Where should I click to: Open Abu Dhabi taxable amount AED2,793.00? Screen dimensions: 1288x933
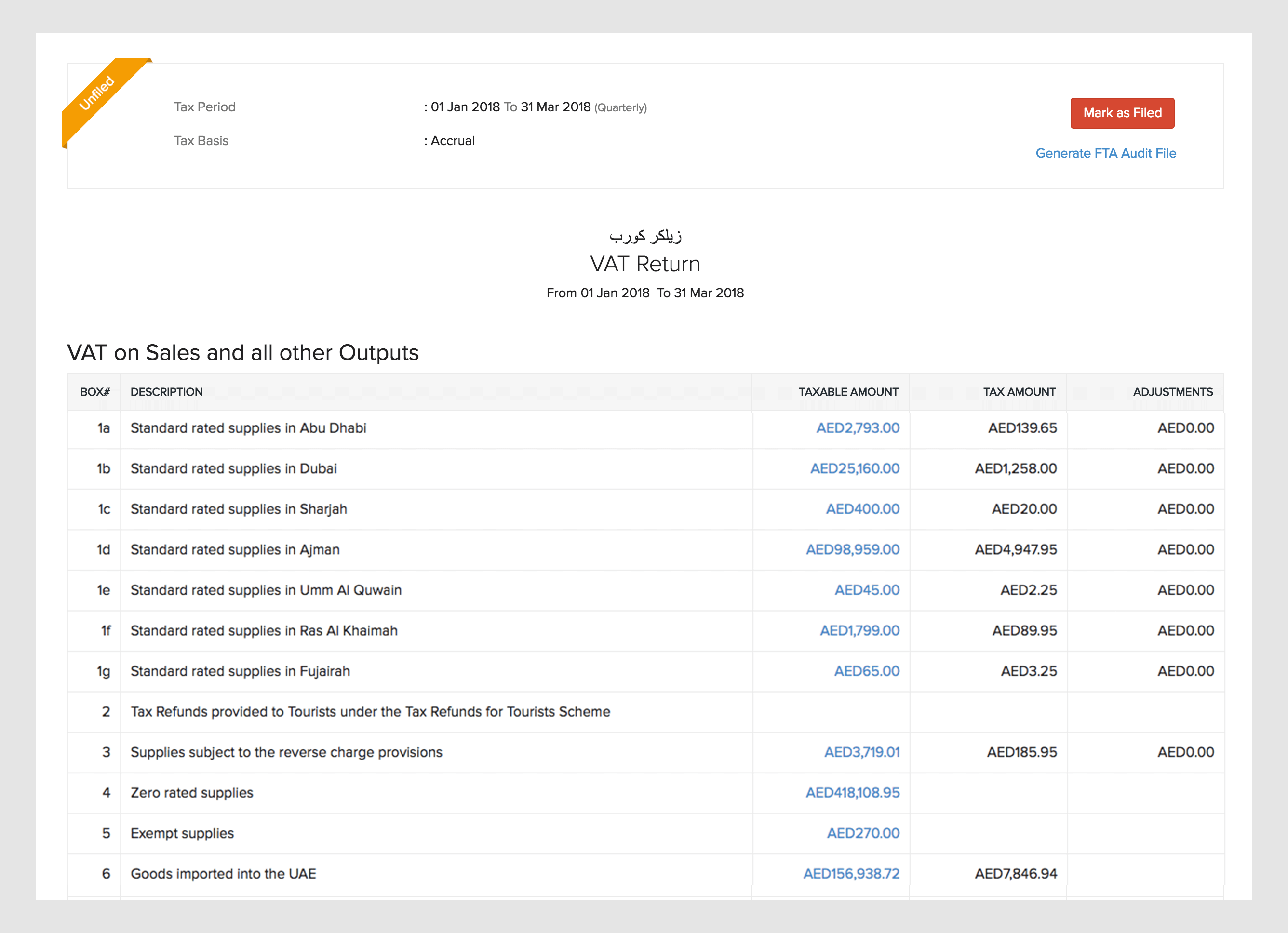[x=857, y=428]
